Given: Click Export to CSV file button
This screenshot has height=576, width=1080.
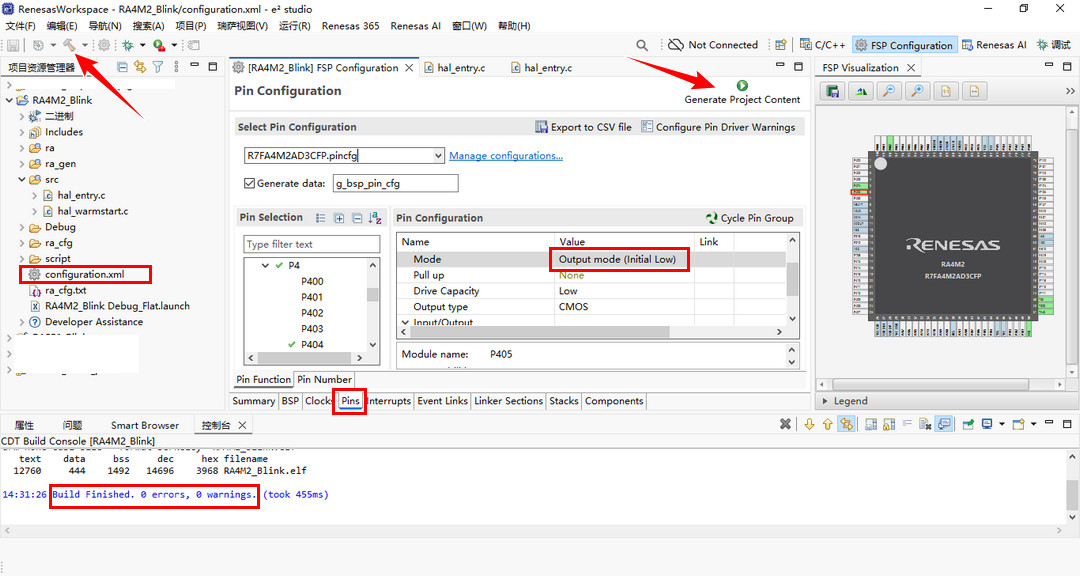Looking at the screenshot, I should click(x=583, y=127).
